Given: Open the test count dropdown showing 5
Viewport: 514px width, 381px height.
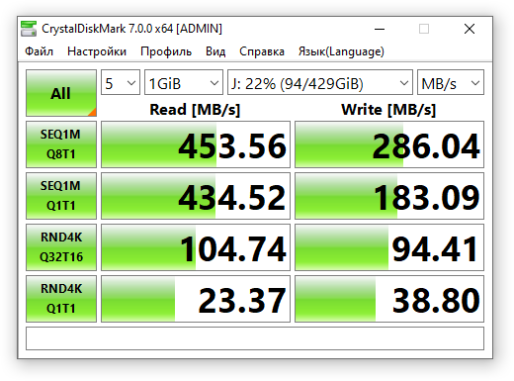Looking at the screenshot, I should click(x=120, y=82).
